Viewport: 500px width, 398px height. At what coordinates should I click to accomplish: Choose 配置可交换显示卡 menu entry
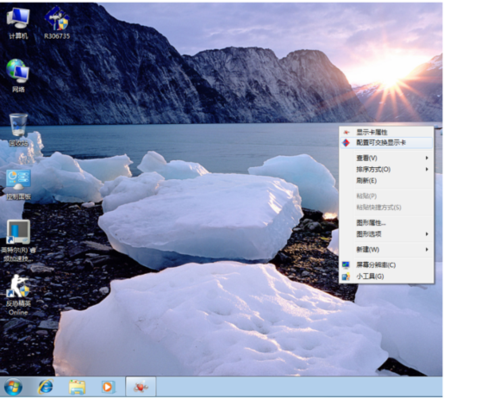coord(386,143)
